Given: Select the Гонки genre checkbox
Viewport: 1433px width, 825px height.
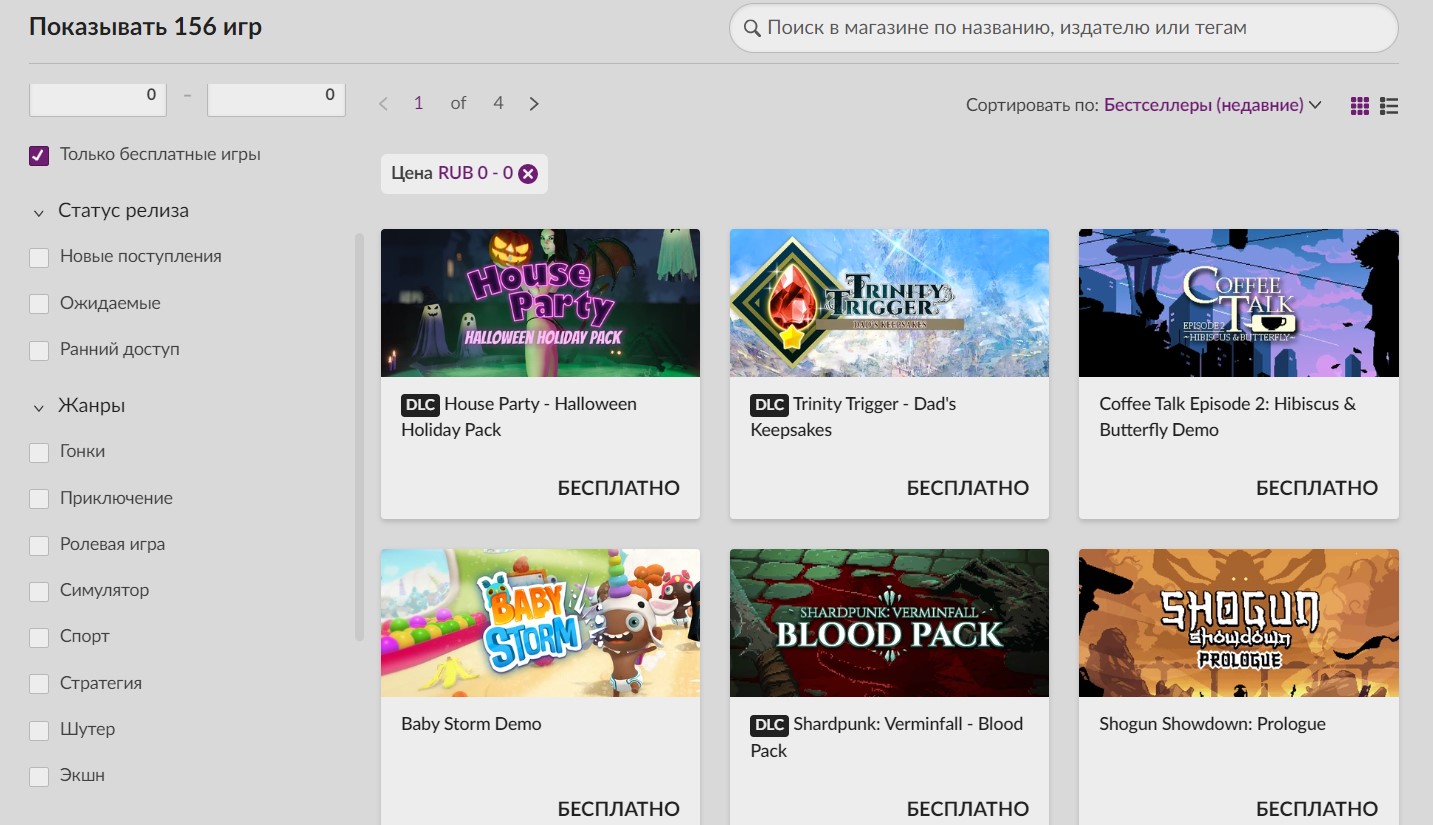Looking at the screenshot, I should [x=39, y=452].
